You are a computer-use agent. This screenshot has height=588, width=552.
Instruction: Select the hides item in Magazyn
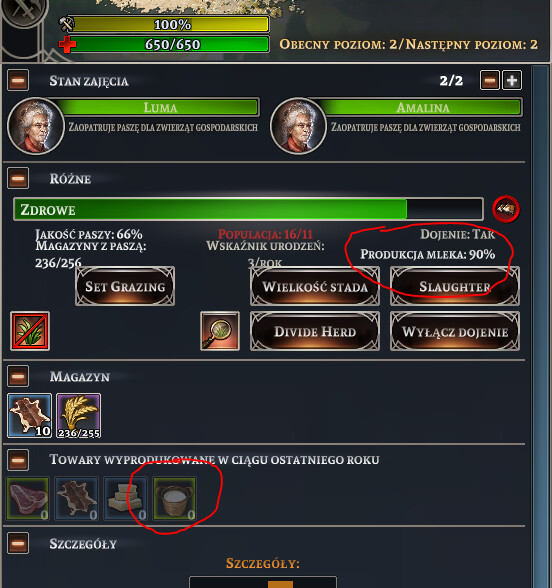(x=30, y=416)
